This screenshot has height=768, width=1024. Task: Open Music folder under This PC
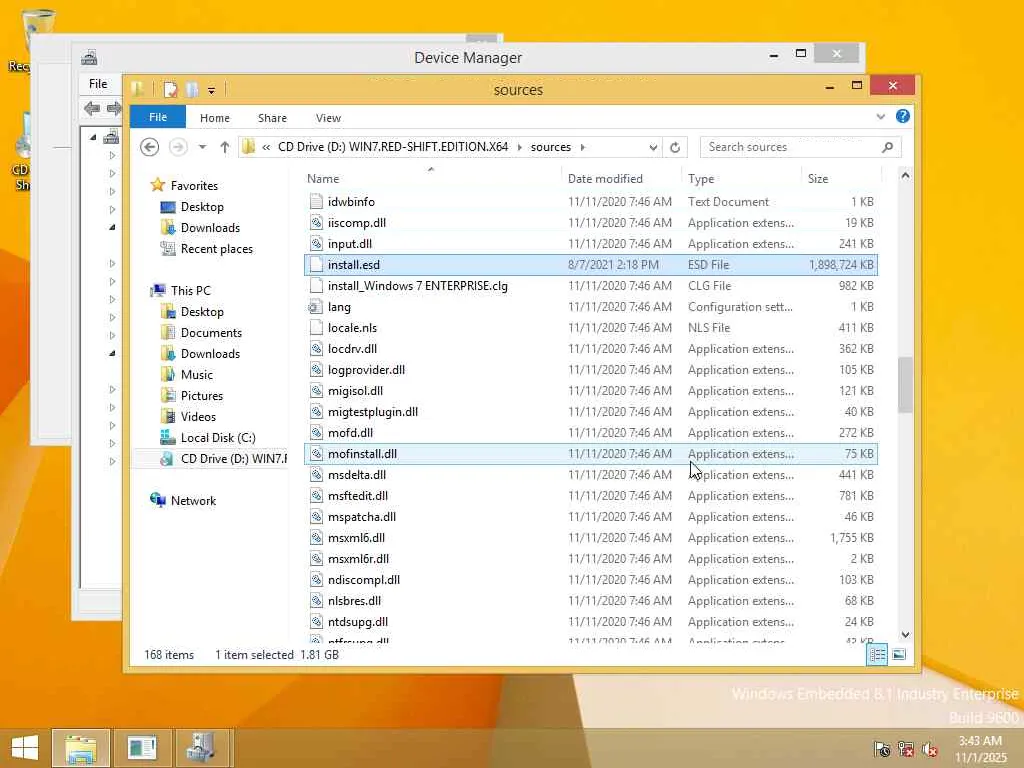click(197, 374)
